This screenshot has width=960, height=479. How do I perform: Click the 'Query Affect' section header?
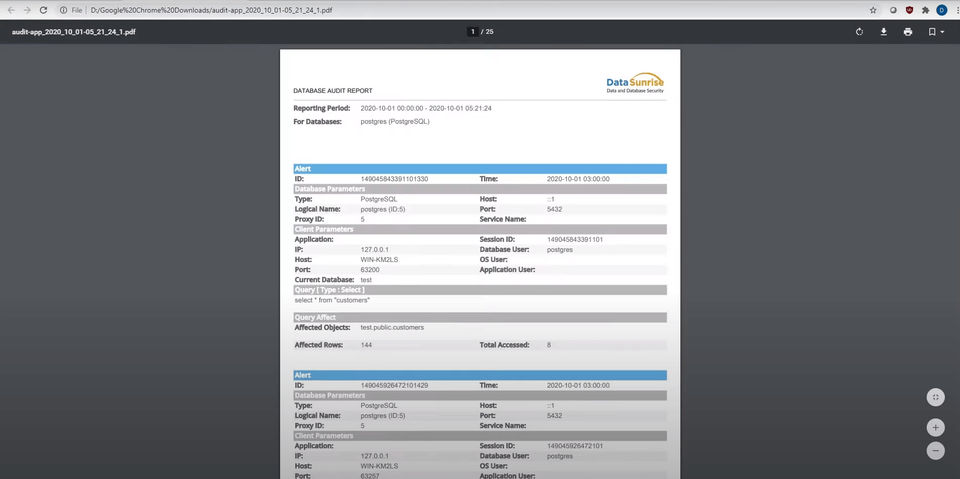pyautogui.click(x=480, y=317)
